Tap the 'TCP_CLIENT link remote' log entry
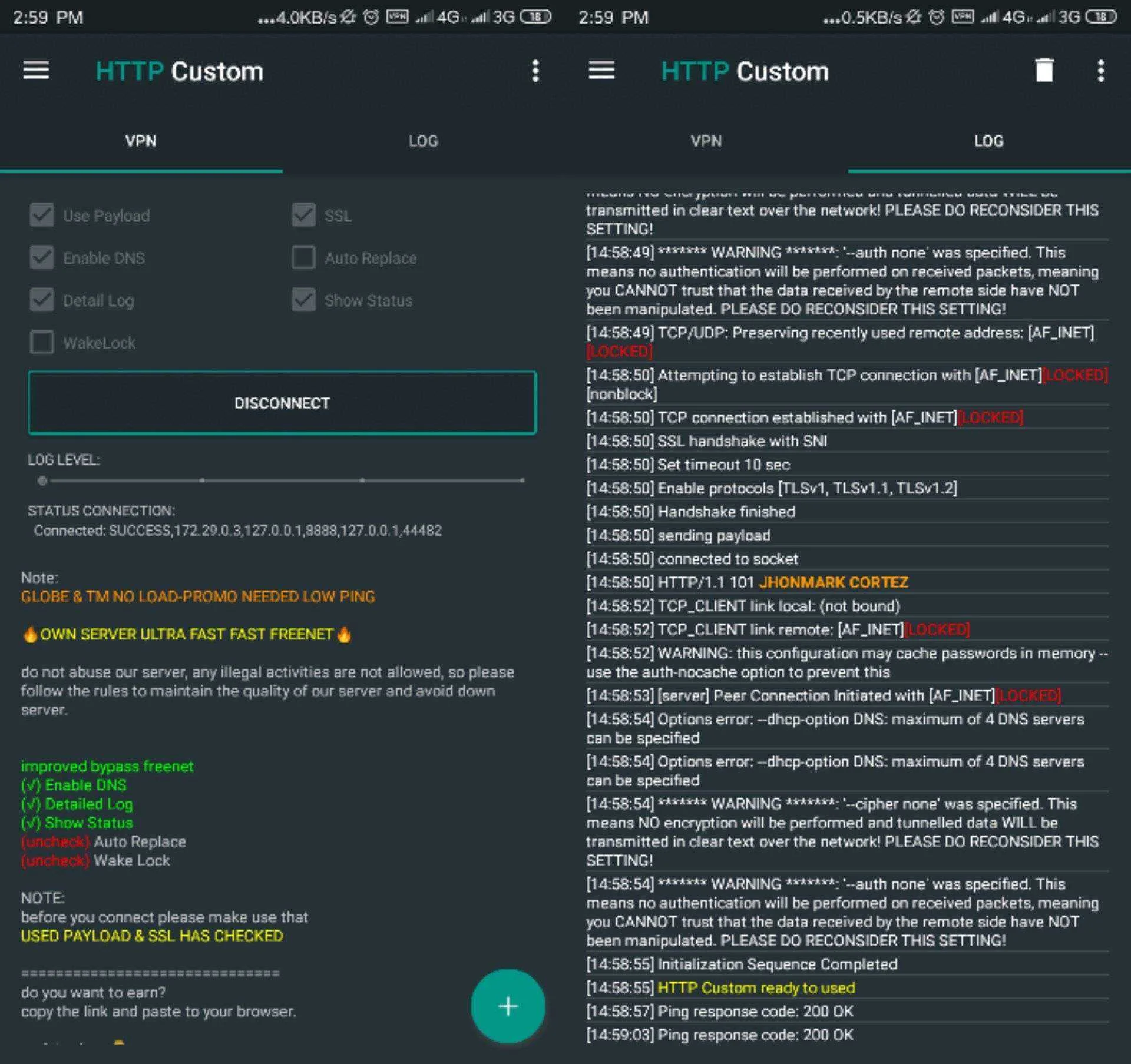Viewport: 1131px width, 1064px height. click(847, 629)
